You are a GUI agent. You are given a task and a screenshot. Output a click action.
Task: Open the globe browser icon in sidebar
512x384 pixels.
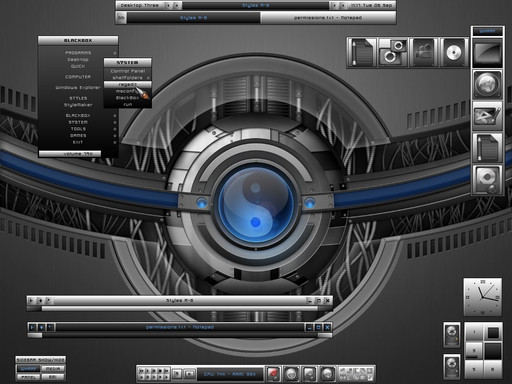[x=487, y=84]
